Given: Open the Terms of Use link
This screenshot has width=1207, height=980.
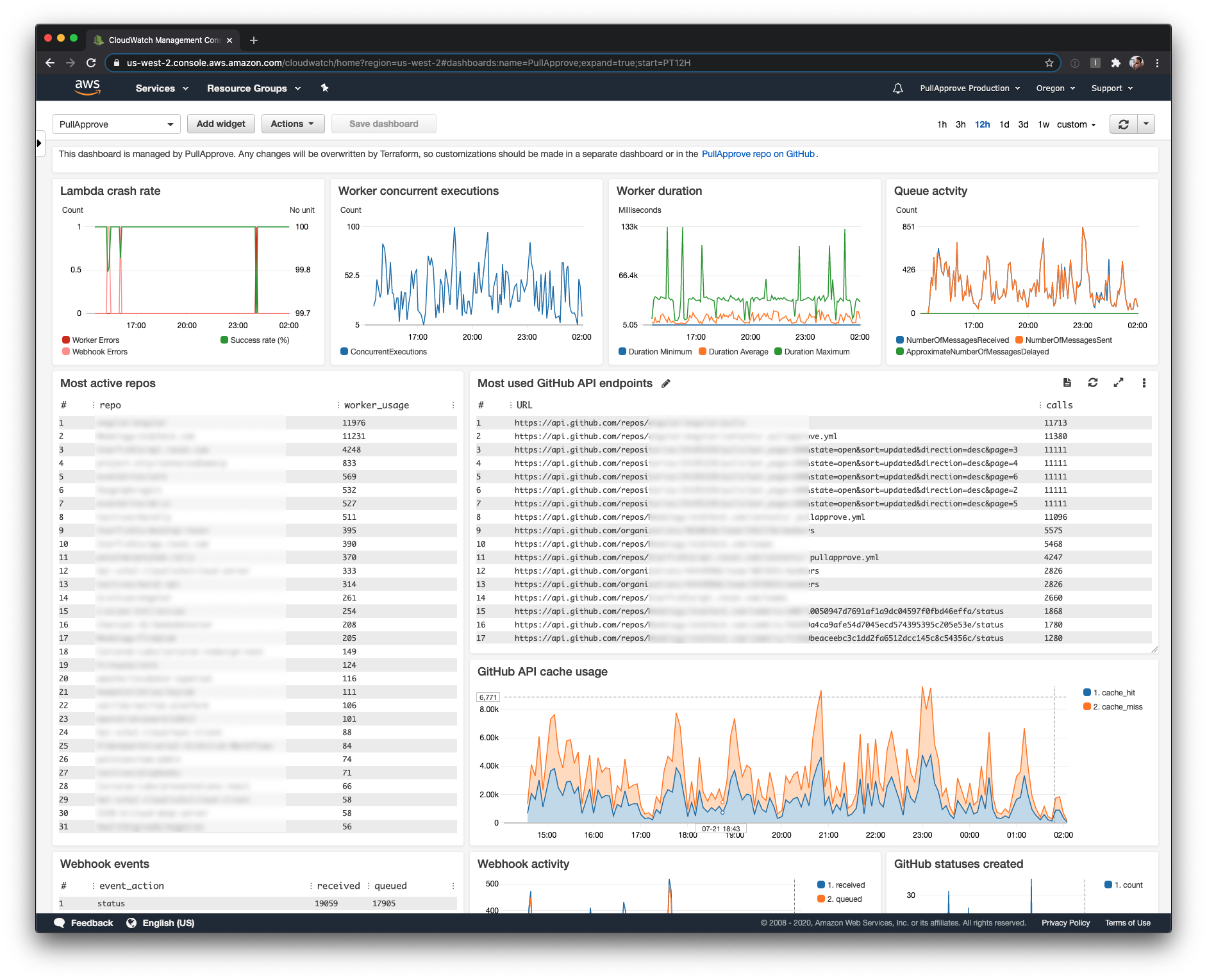Looking at the screenshot, I should (x=1128, y=923).
